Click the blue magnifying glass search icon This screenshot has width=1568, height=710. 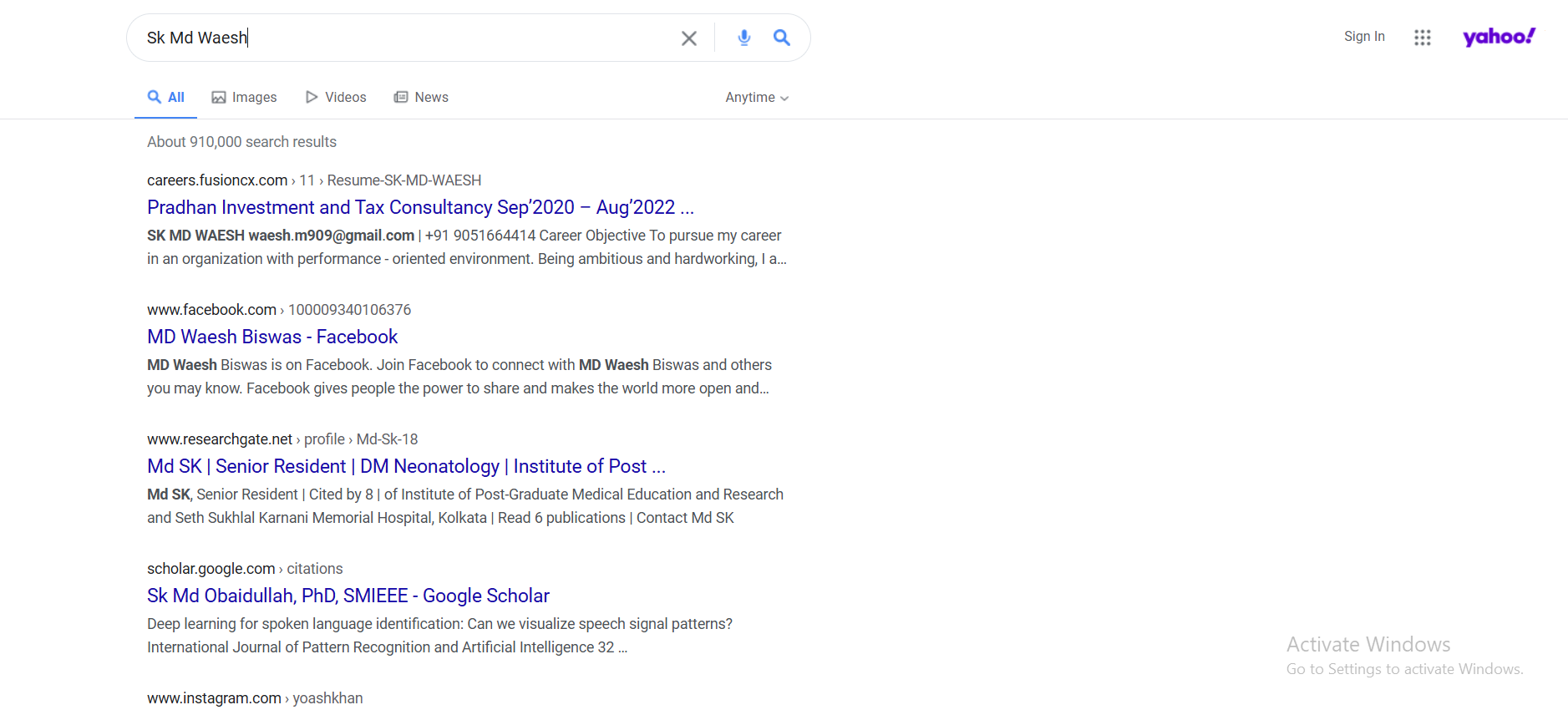(x=781, y=38)
